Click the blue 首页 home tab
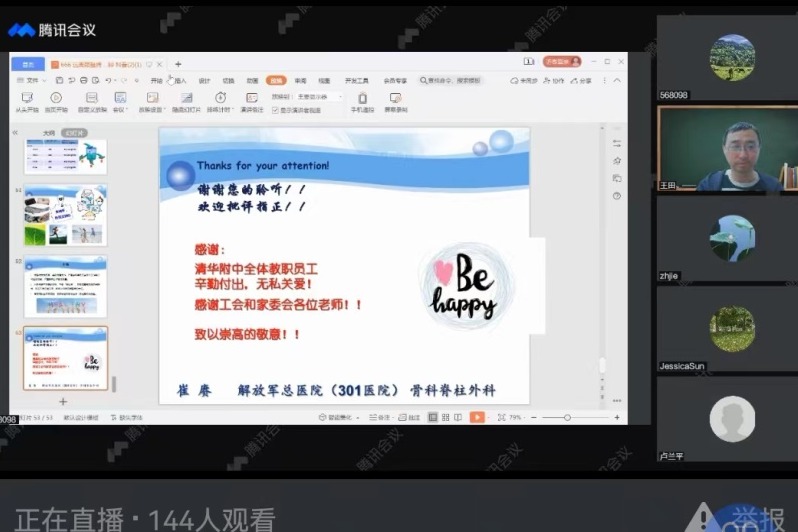Screen dimensions: 798x532 pyautogui.click(x=28, y=64)
